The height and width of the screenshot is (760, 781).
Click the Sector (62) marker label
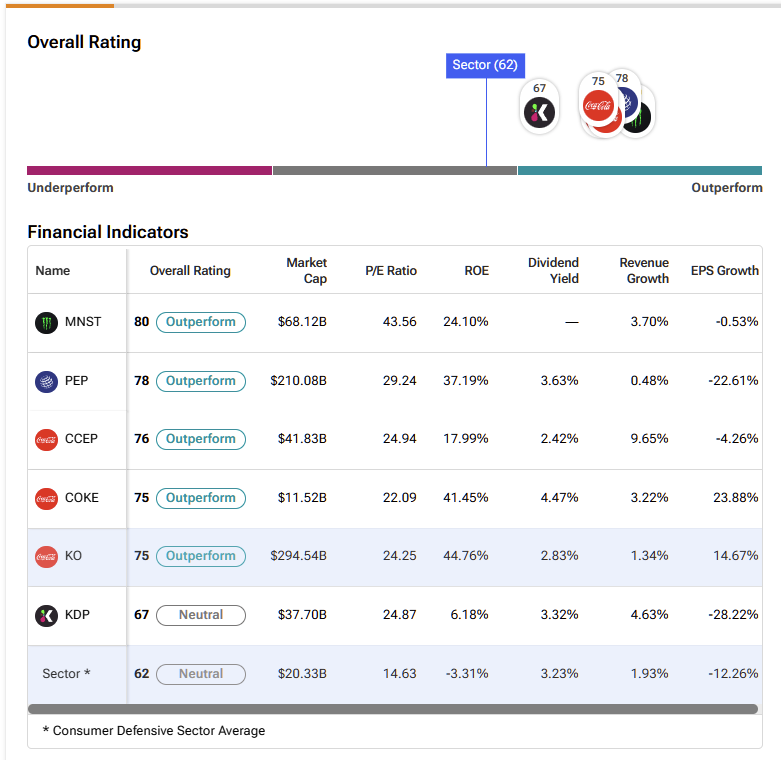[485, 65]
